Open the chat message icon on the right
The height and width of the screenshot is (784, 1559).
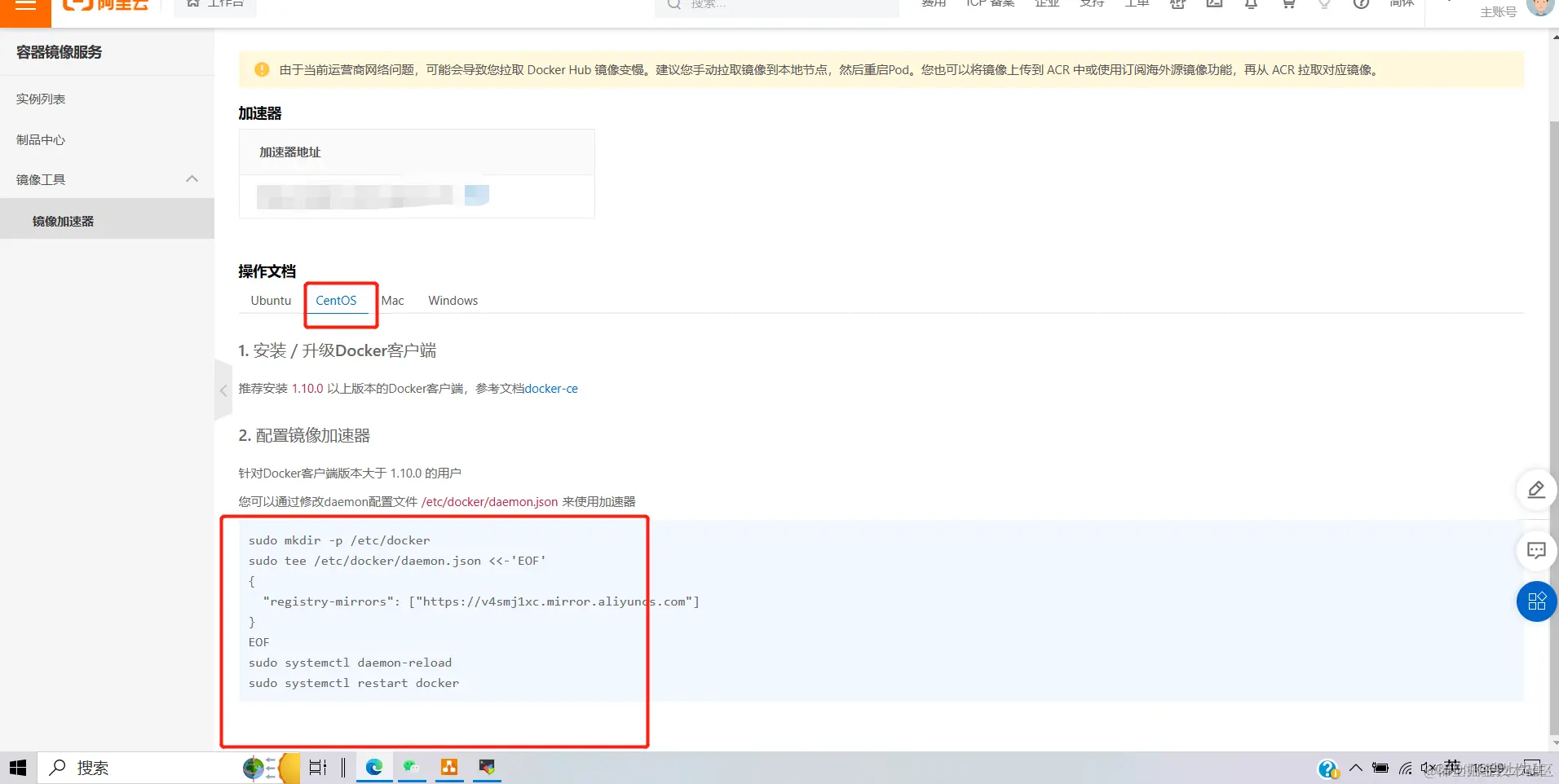tap(1536, 549)
